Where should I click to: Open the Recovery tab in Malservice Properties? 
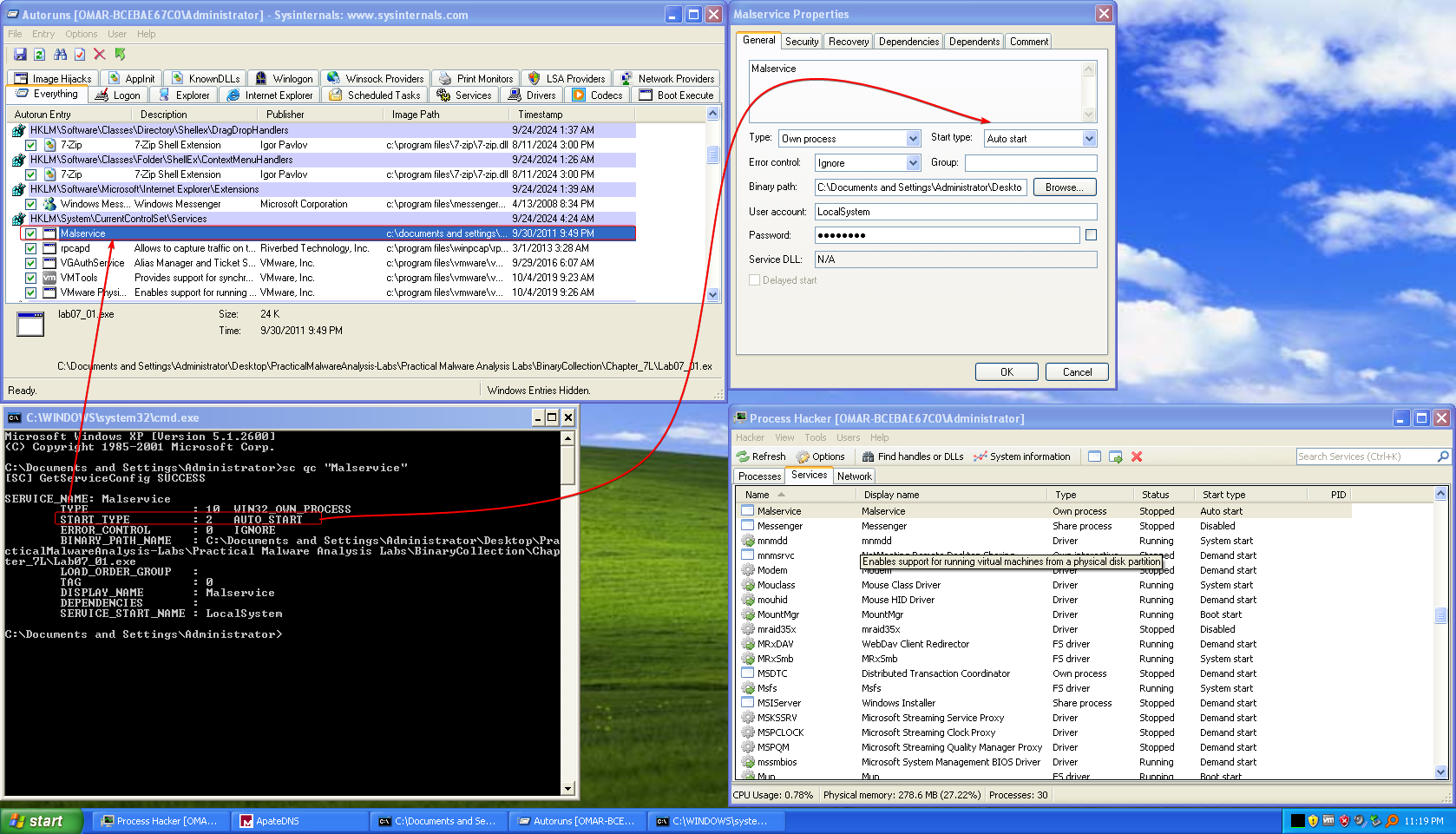pyautogui.click(x=848, y=42)
